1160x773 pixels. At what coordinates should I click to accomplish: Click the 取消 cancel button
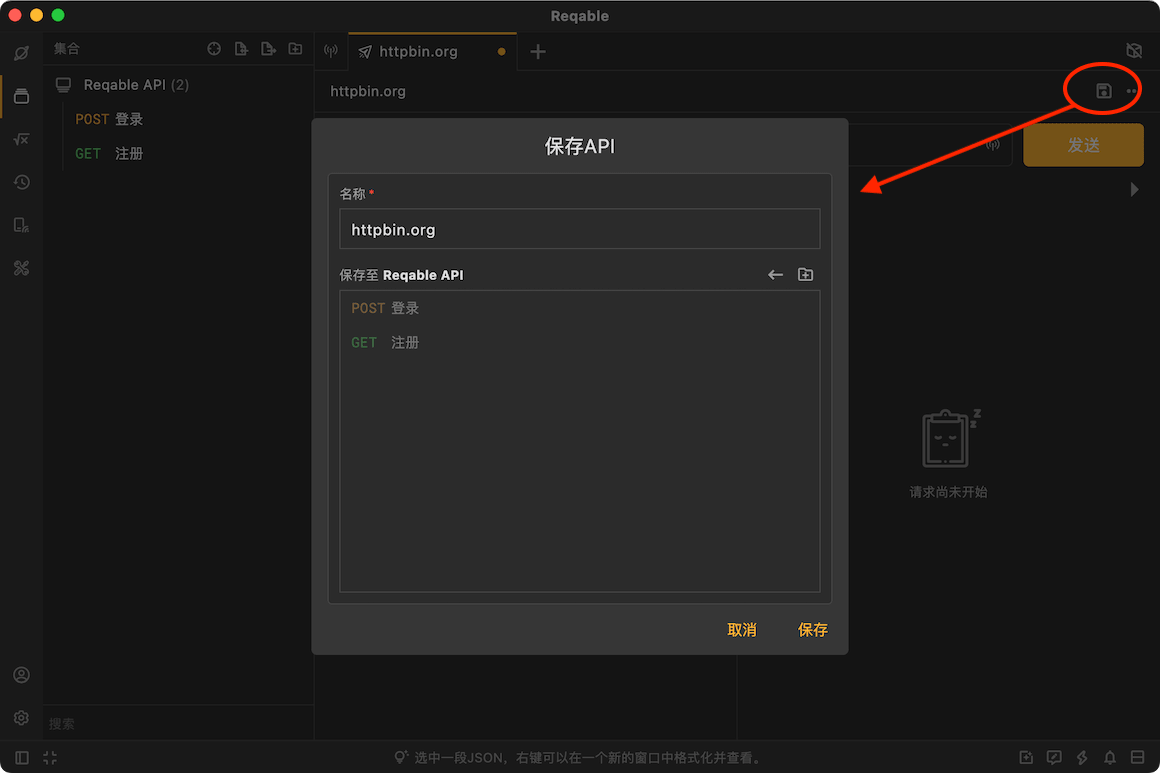741,629
